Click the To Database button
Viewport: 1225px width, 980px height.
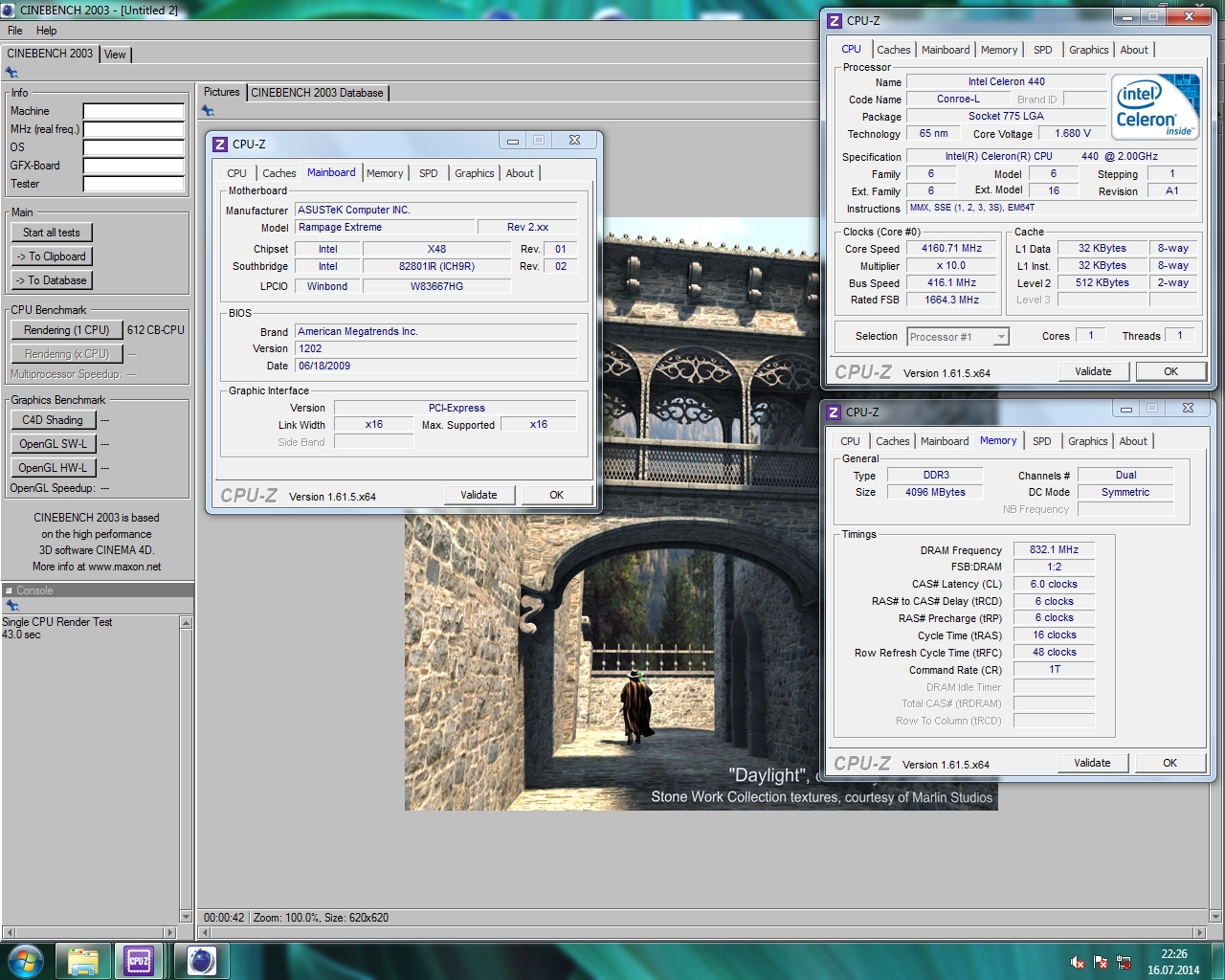click(52, 280)
